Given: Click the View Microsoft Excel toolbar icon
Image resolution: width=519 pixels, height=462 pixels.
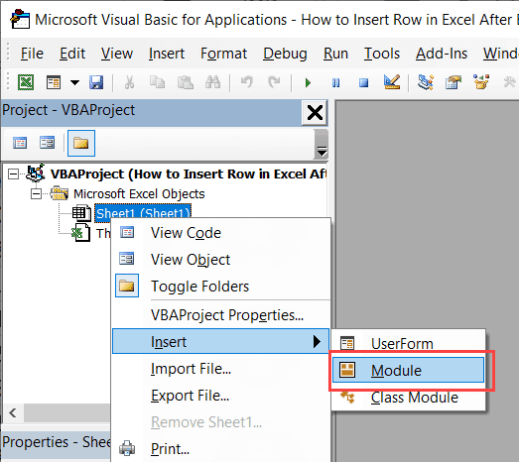Looking at the screenshot, I should coord(26,82).
